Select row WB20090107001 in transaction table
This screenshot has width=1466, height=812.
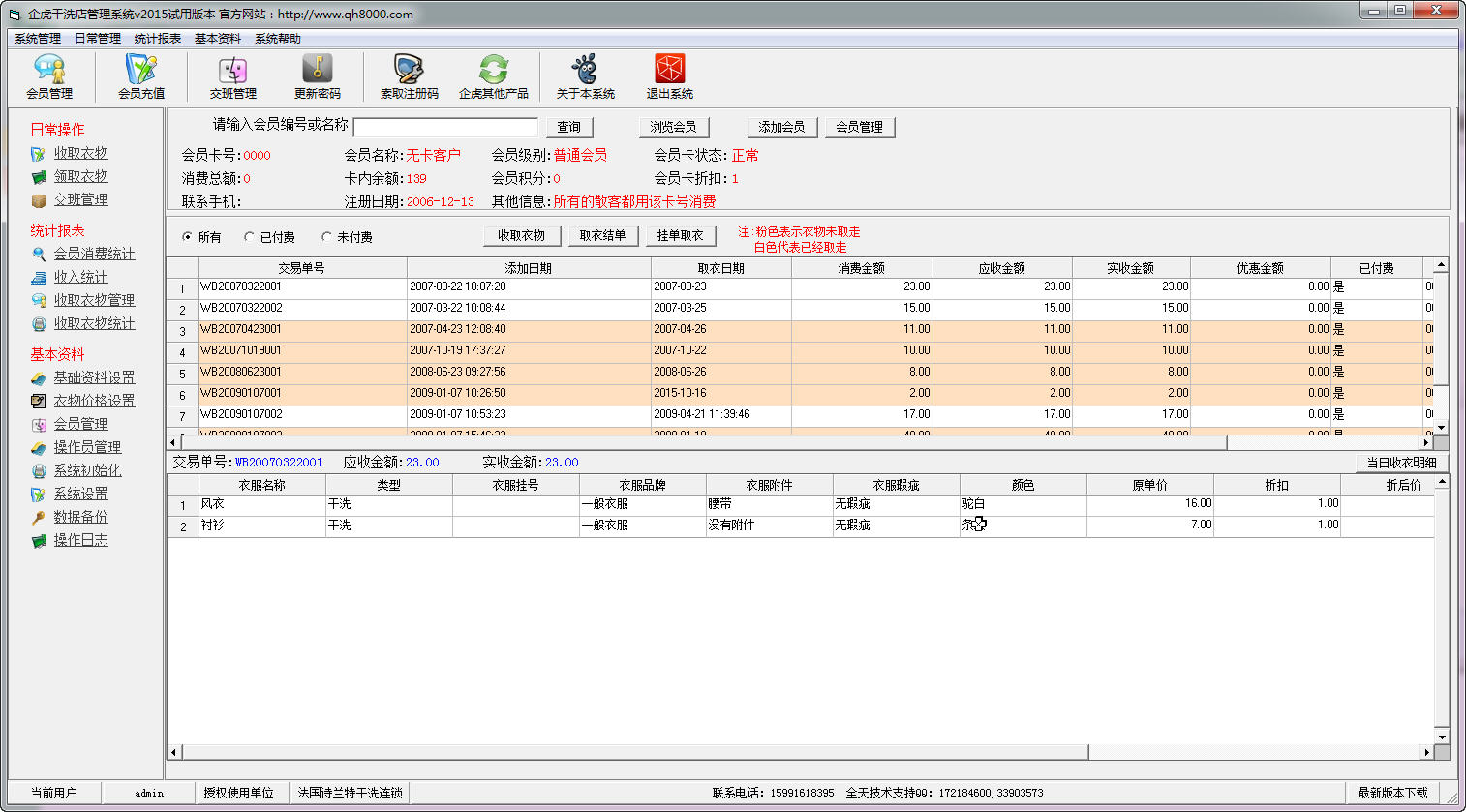[800, 394]
